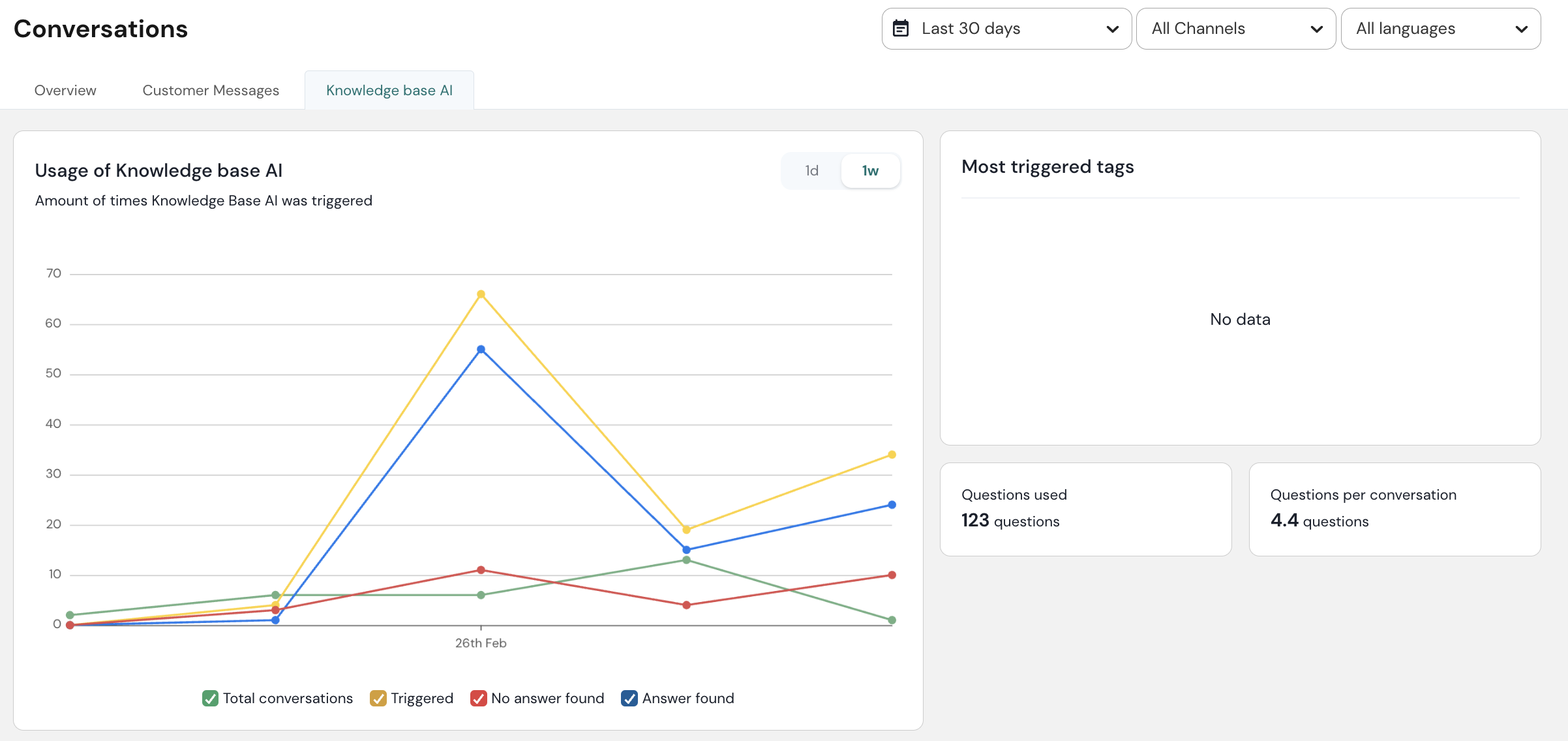Viewport: 1568px width, 741px height.
Task: Disable the Answer found legend checkbox
Action: (x=629, y=699)
